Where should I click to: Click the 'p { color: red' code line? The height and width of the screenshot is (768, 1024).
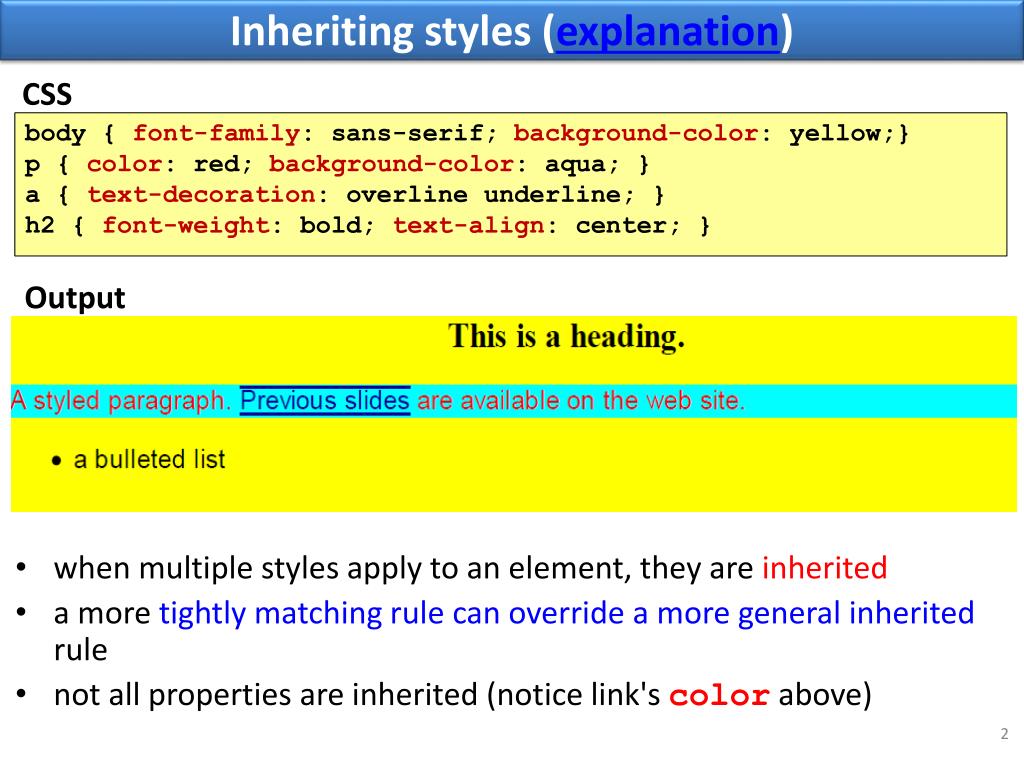337,164
